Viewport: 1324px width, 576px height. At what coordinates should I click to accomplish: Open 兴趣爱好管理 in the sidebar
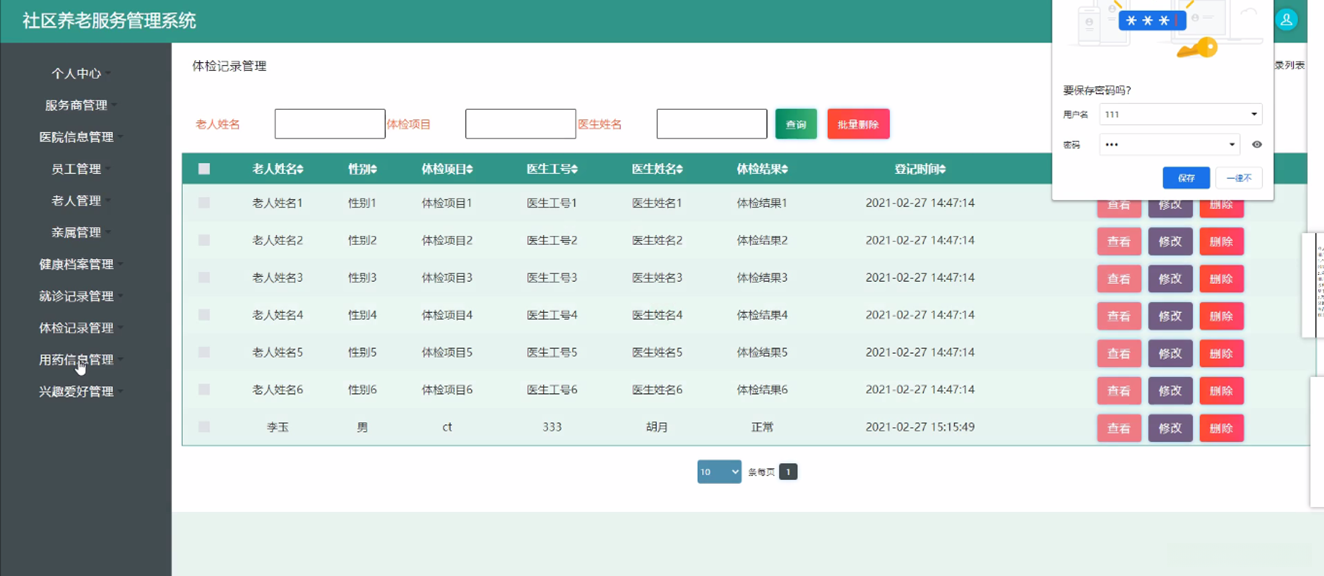[x=77, y=392]
